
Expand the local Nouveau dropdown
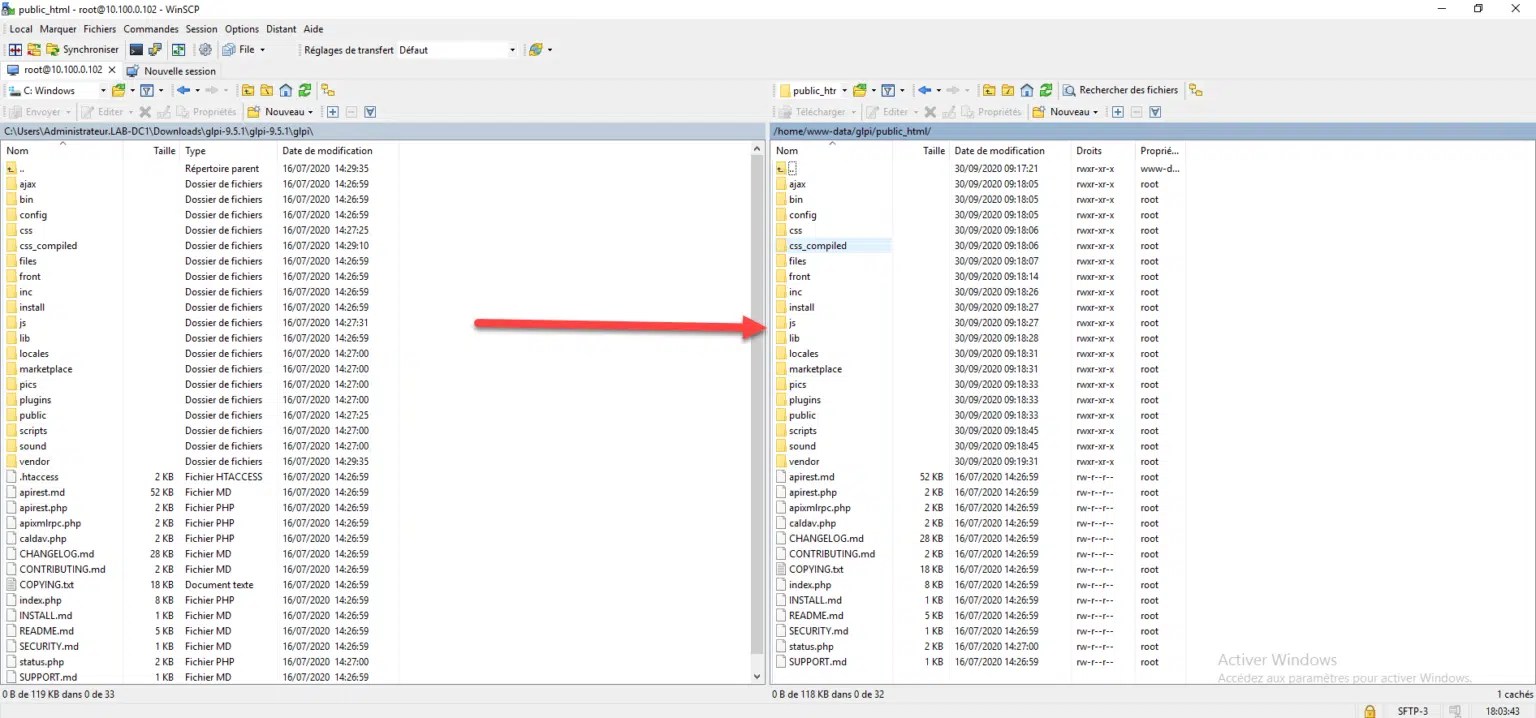[x=310, y=112]
